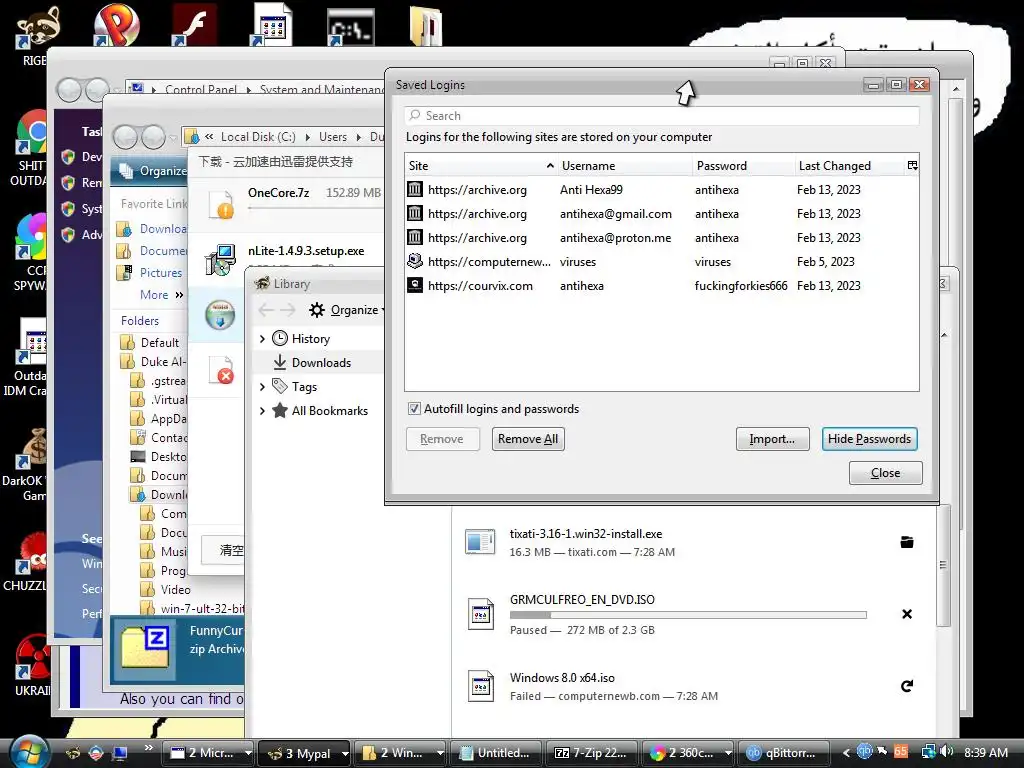Sort logins by Username column
The image size is (1024, 768).
click(625, 166)
